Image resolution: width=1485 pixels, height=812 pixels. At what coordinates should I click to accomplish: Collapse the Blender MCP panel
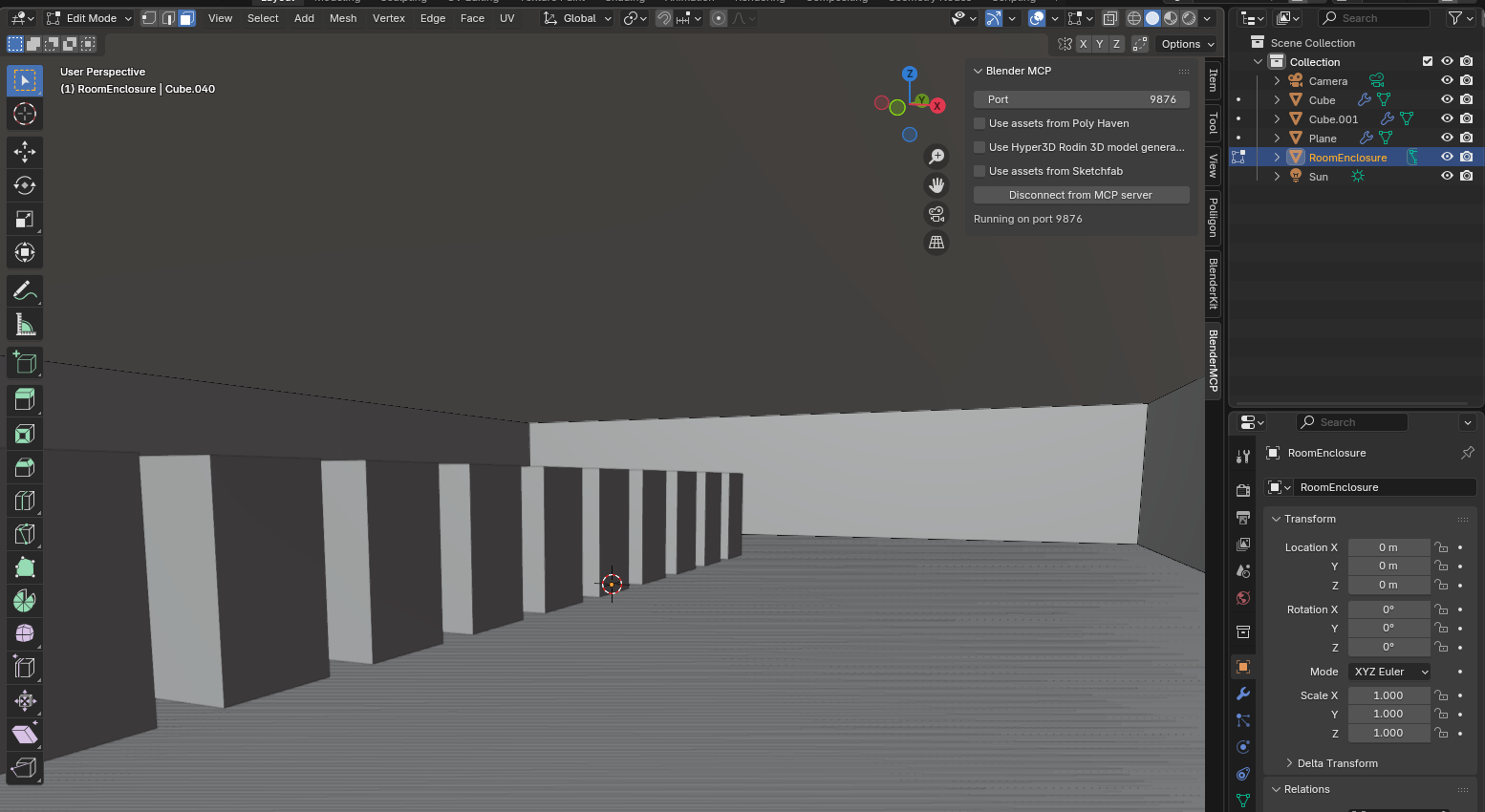click(x=979, y=71)
